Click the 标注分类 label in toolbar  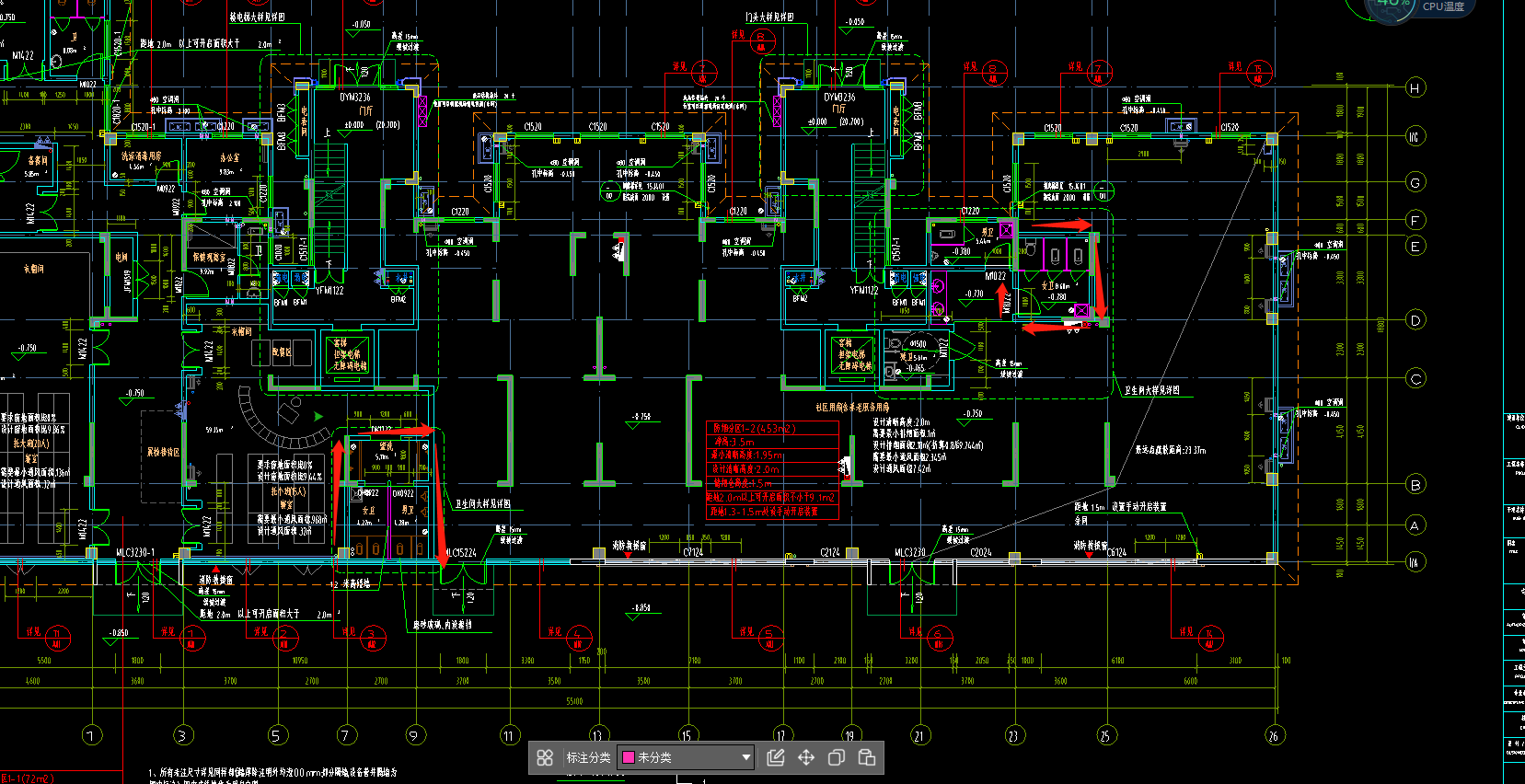588,757
